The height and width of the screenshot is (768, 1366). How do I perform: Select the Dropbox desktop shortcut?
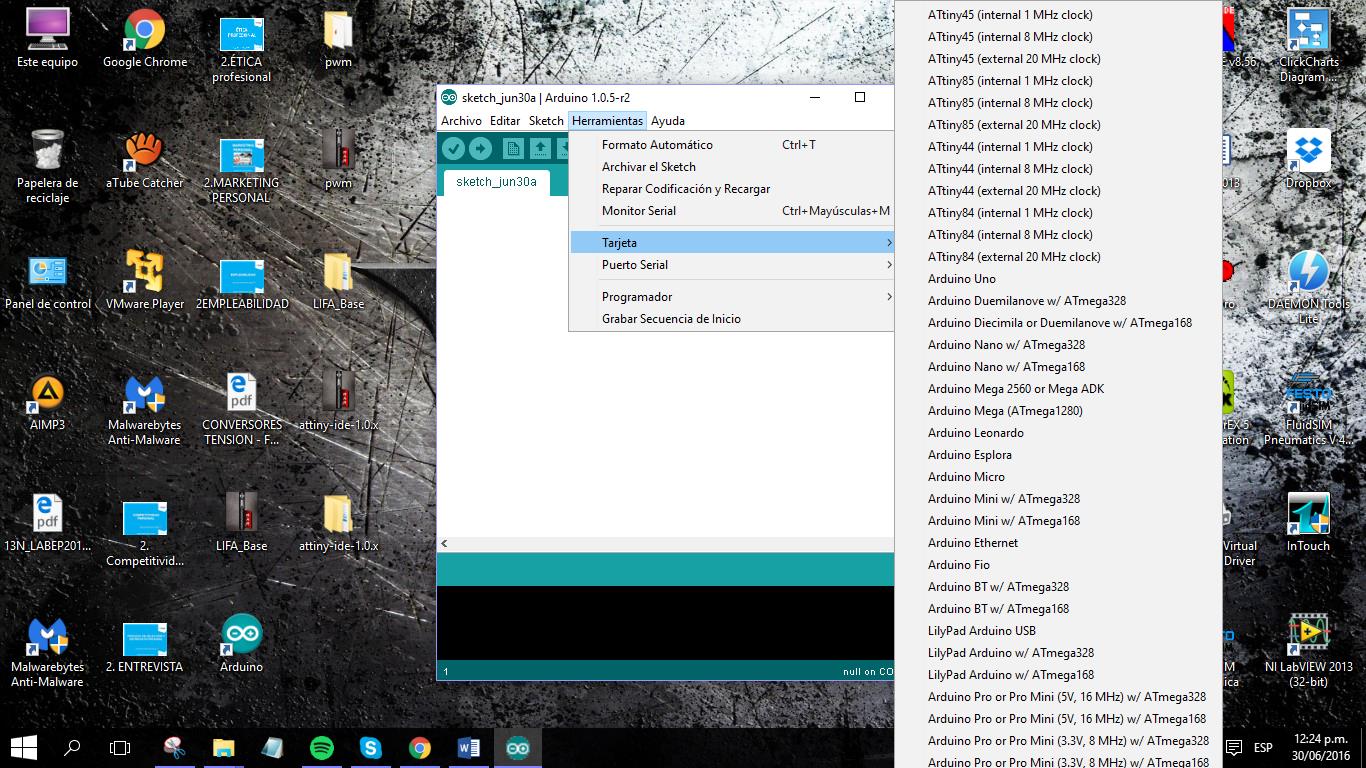pos(1308,160)
